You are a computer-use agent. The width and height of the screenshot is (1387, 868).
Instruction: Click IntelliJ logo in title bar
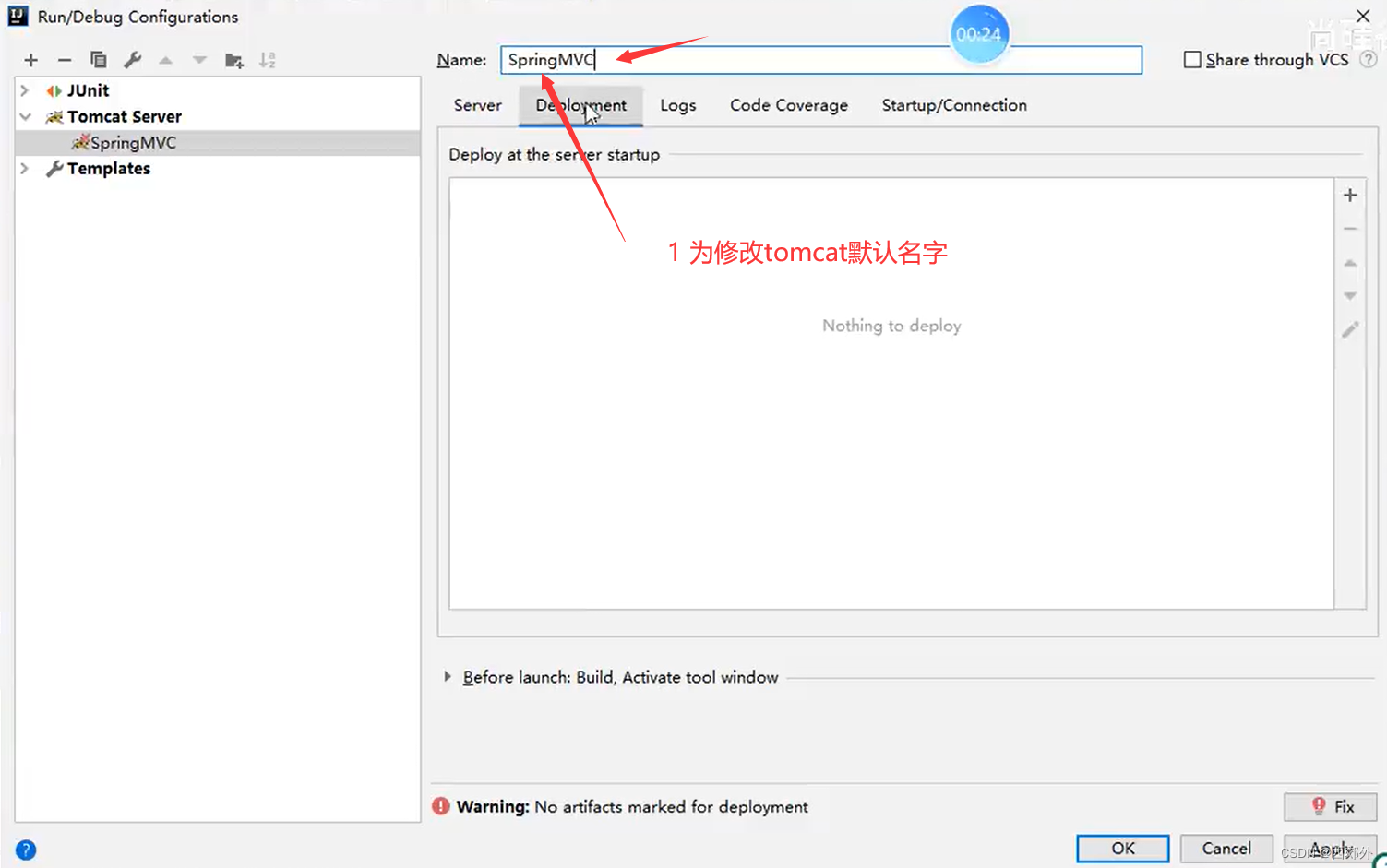pos(18,16)
